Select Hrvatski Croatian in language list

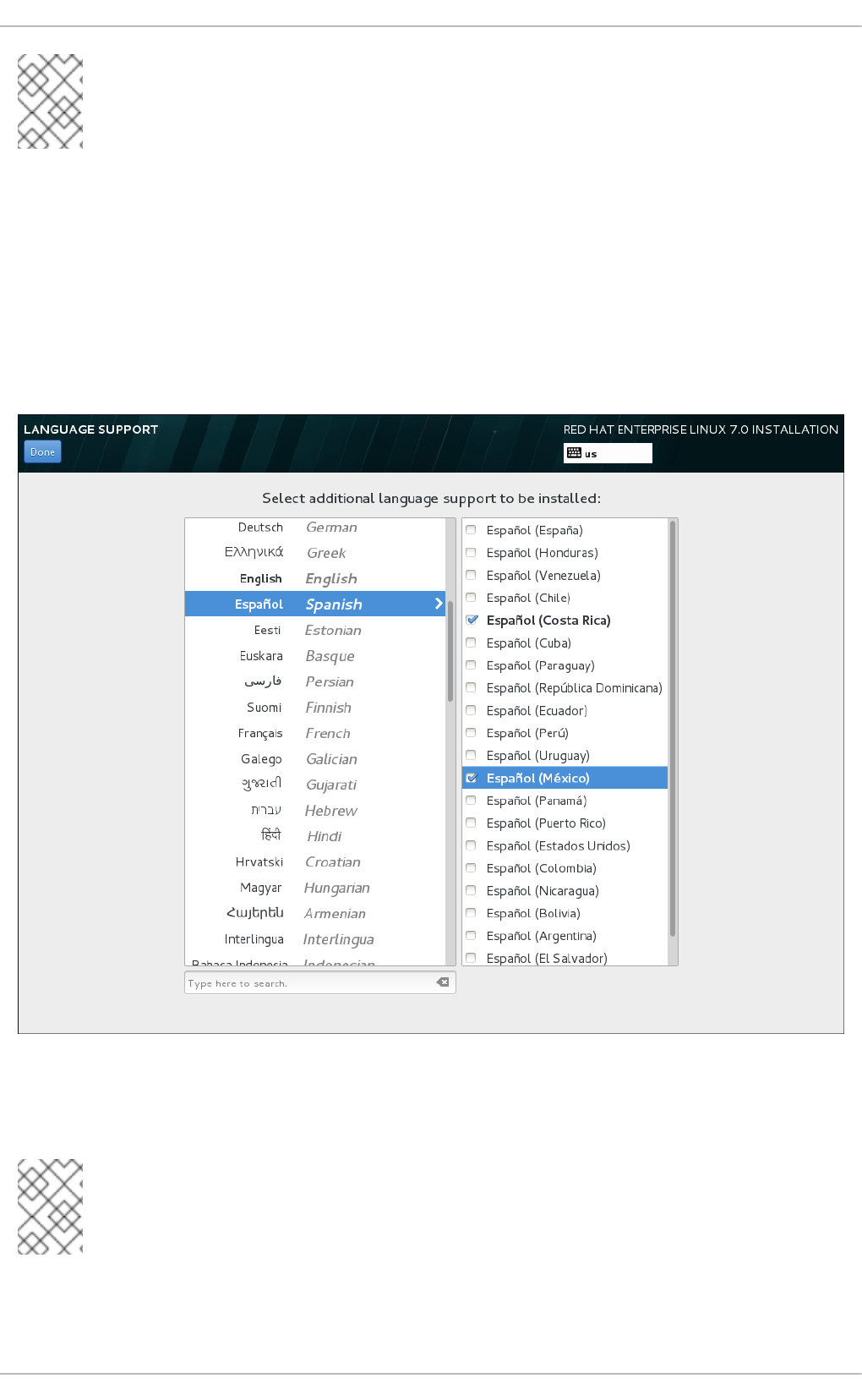(x=315, y=862)
